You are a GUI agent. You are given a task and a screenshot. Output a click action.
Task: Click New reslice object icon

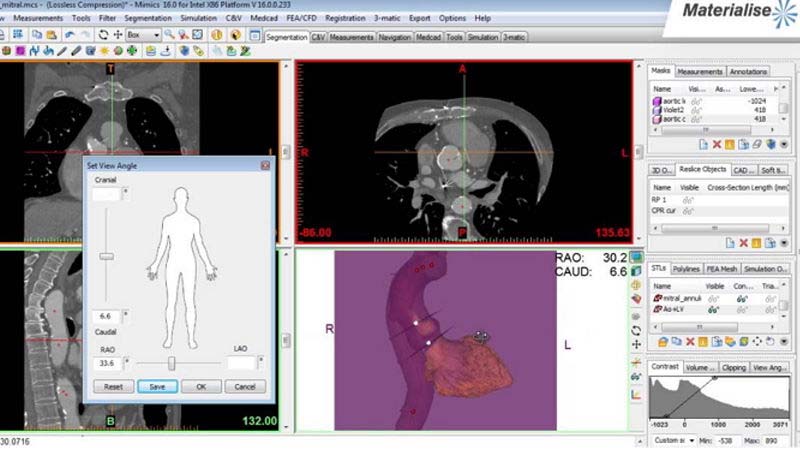tap(730, 243)
